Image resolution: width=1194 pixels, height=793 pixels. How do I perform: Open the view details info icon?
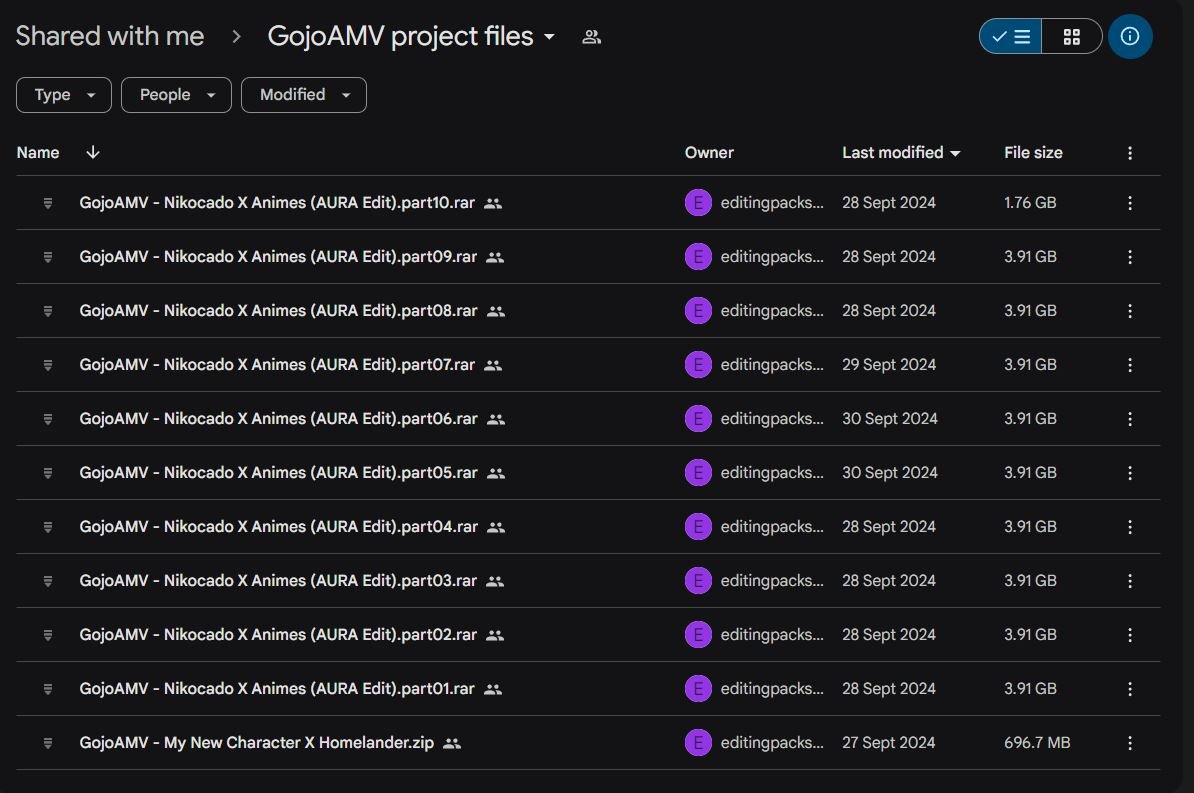pyautogui.click(x=1130, y=37)
